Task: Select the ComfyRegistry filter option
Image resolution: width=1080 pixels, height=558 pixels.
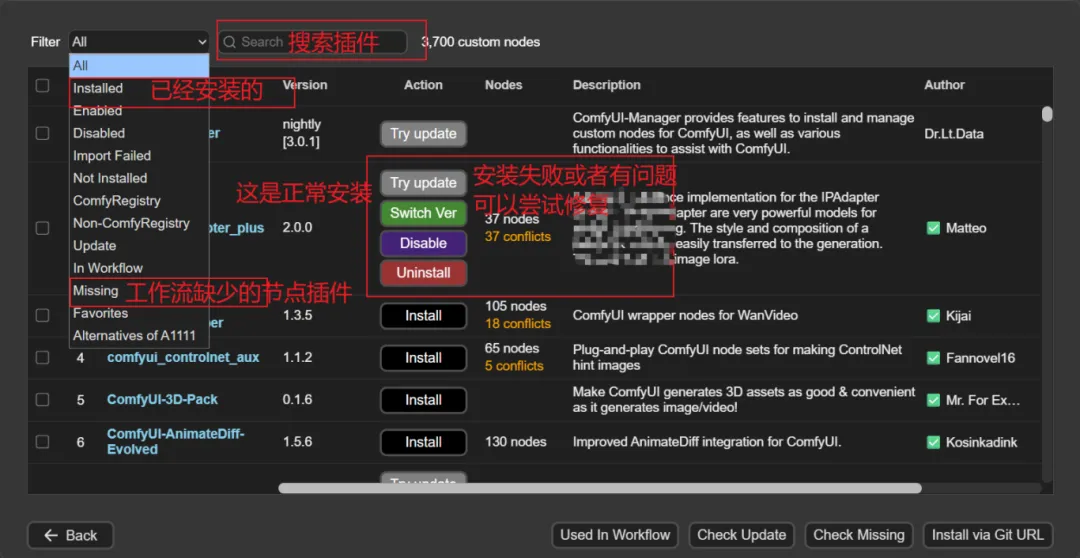Action: tap(138, 200)
